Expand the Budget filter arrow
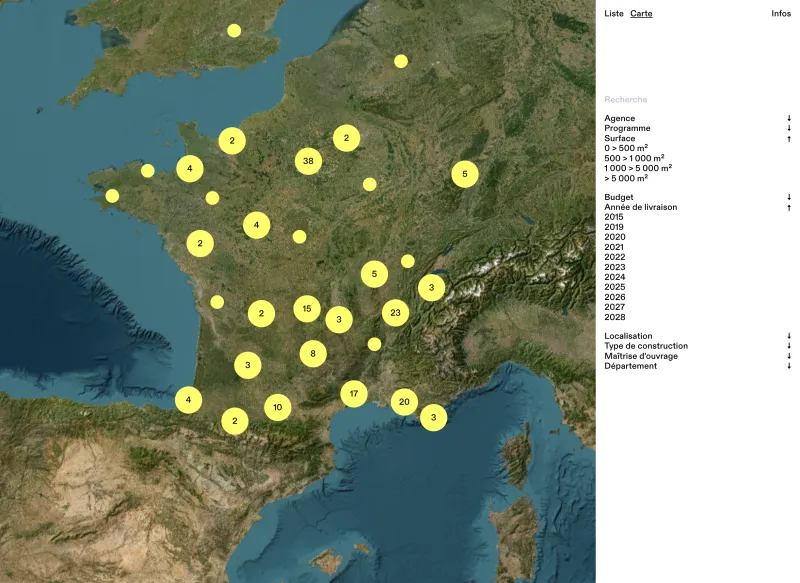The image size is (800, 583). (789, 197)
